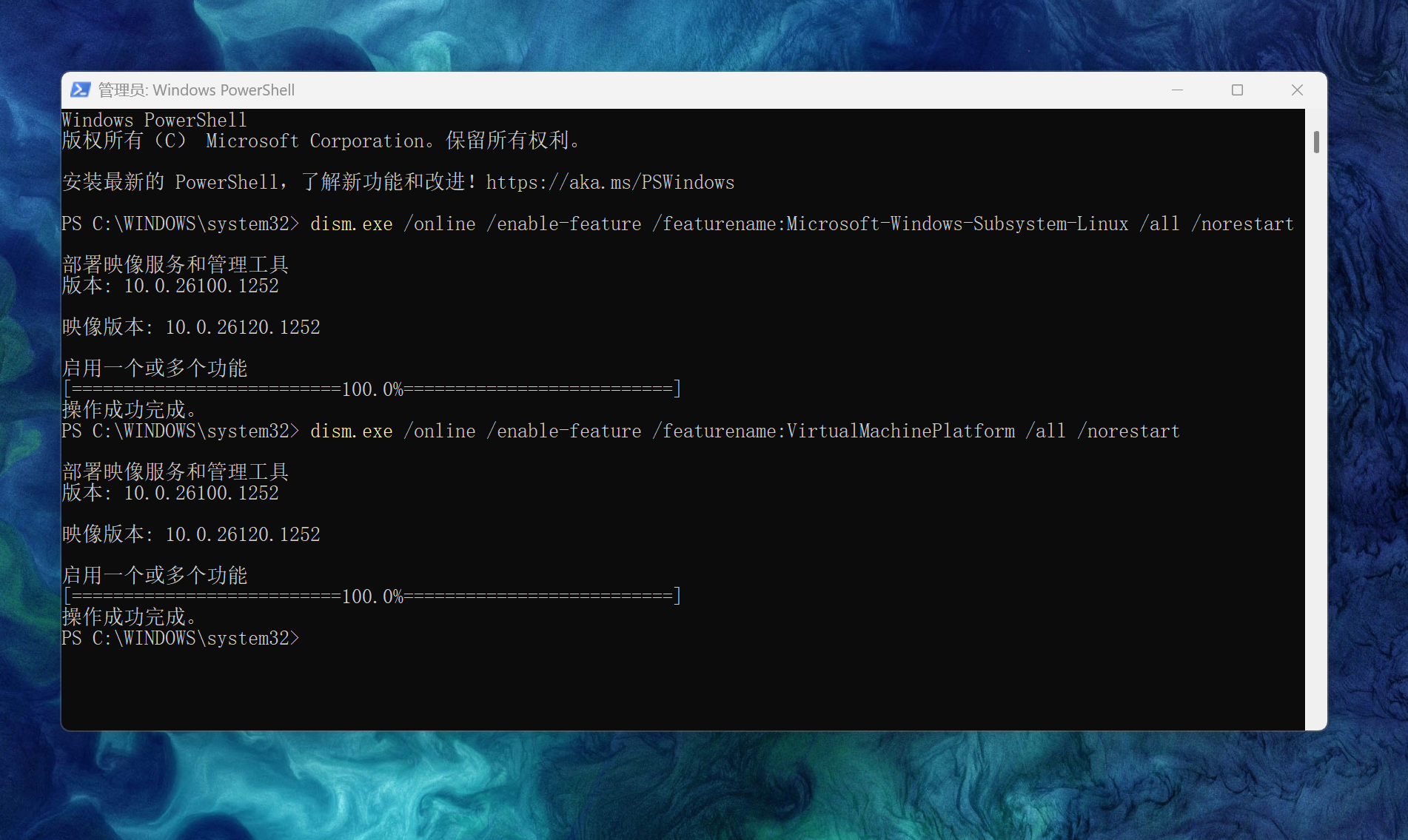Click the second '部署映像服务和管理工具' line
The width and height of the screenshot is (1408, 840).
[175, 472]
